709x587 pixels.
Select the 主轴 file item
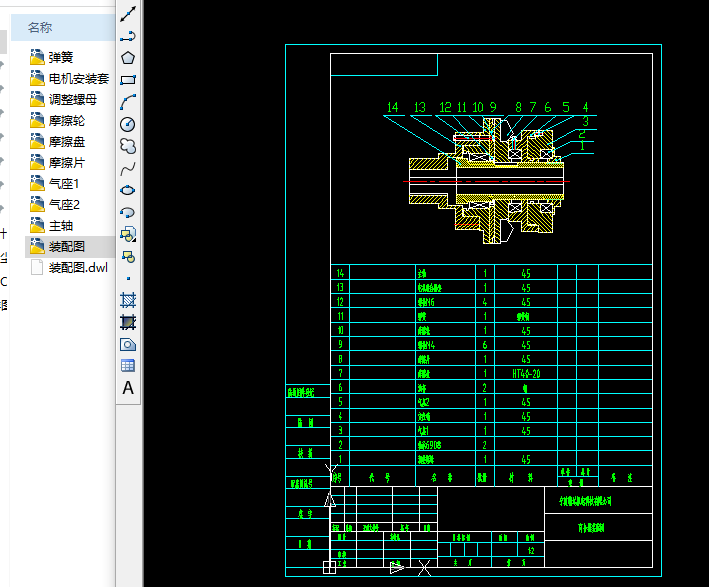click(x=60, y=225)
